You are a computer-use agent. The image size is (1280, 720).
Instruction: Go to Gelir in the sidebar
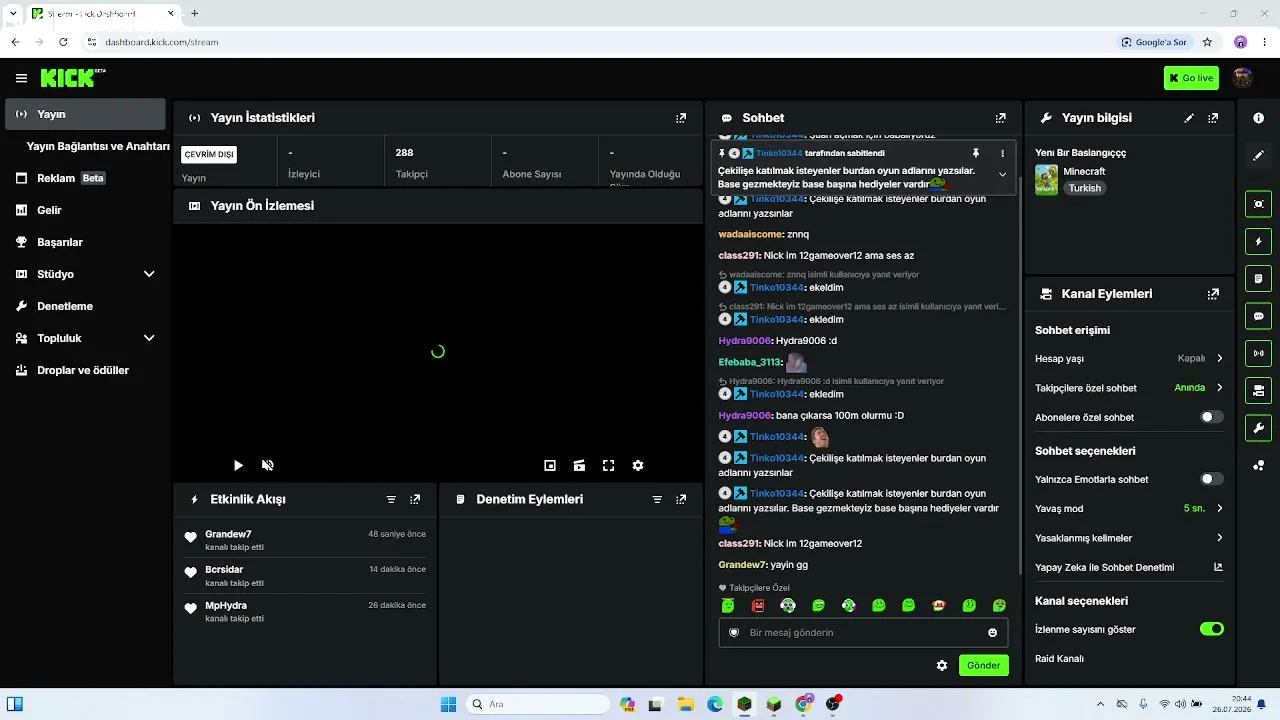click(85, 210)
